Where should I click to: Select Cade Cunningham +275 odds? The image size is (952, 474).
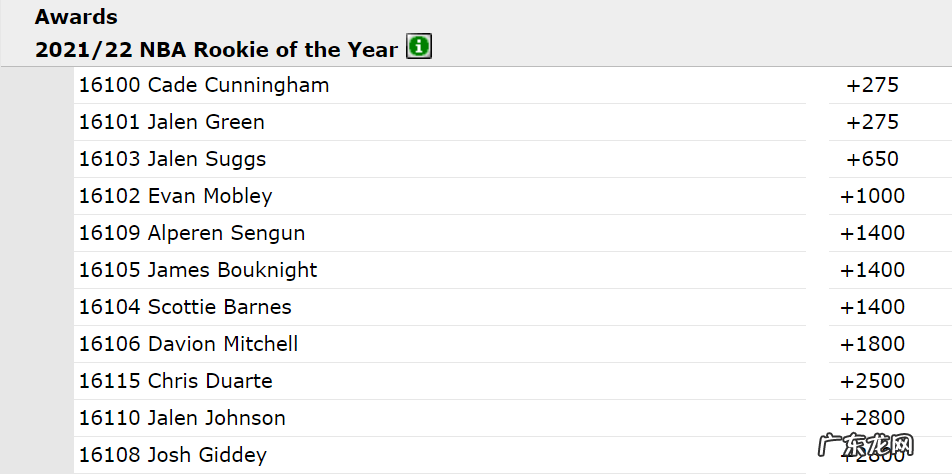(x=872, y=85)
